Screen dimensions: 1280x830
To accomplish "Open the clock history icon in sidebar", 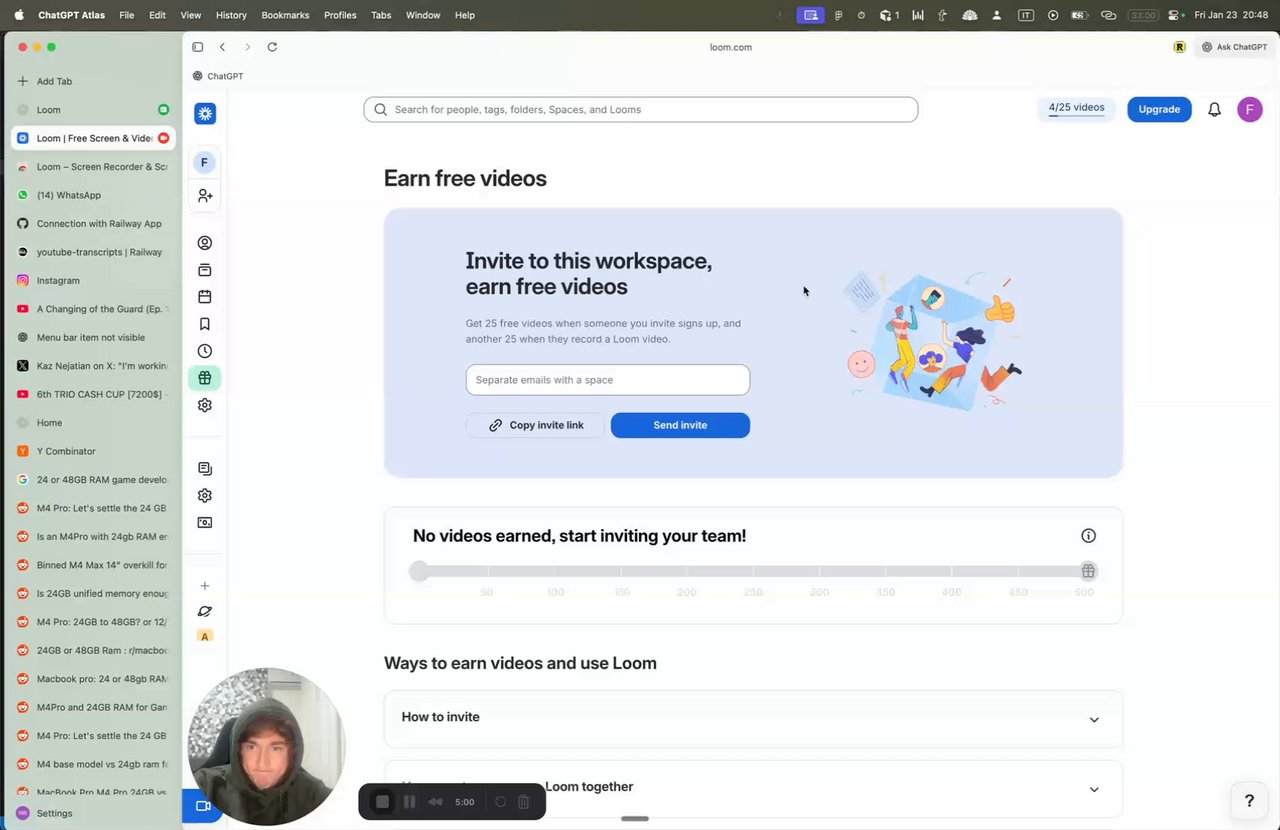I will point(205,351).
